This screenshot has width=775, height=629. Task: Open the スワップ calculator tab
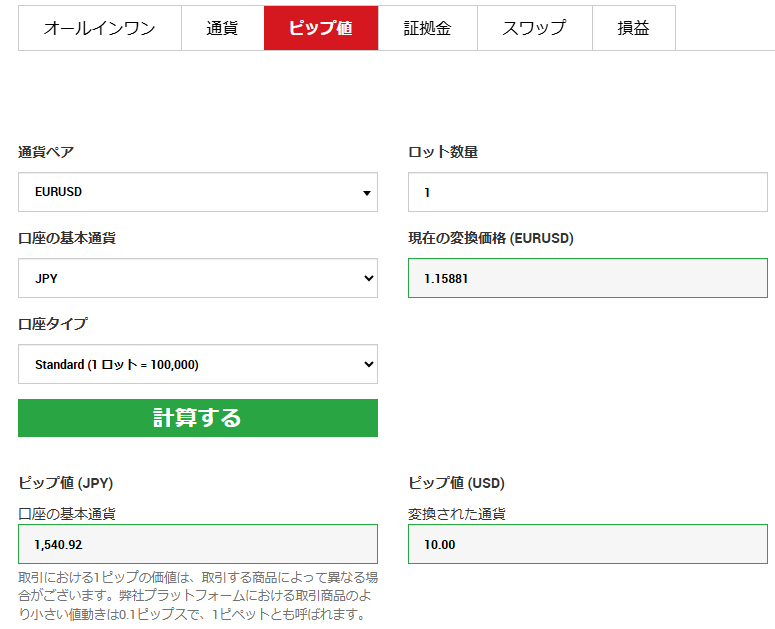tap(534, 28)
